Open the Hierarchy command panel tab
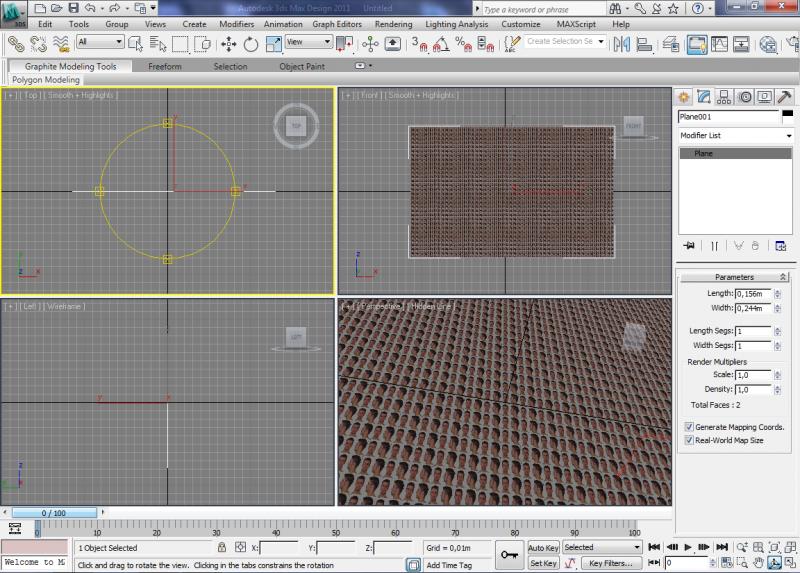800x573 pixels. pos(725,97)
